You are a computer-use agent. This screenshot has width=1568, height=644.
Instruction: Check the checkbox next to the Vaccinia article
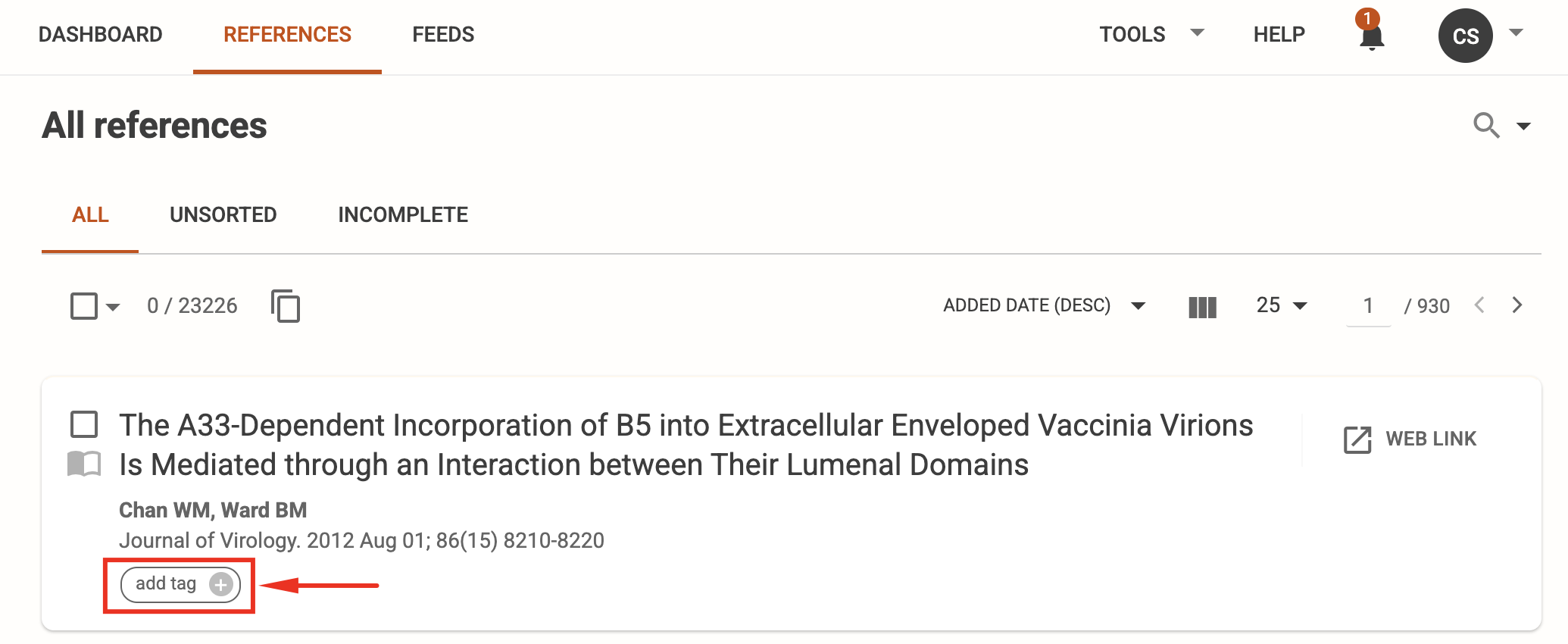click(84, 425)
